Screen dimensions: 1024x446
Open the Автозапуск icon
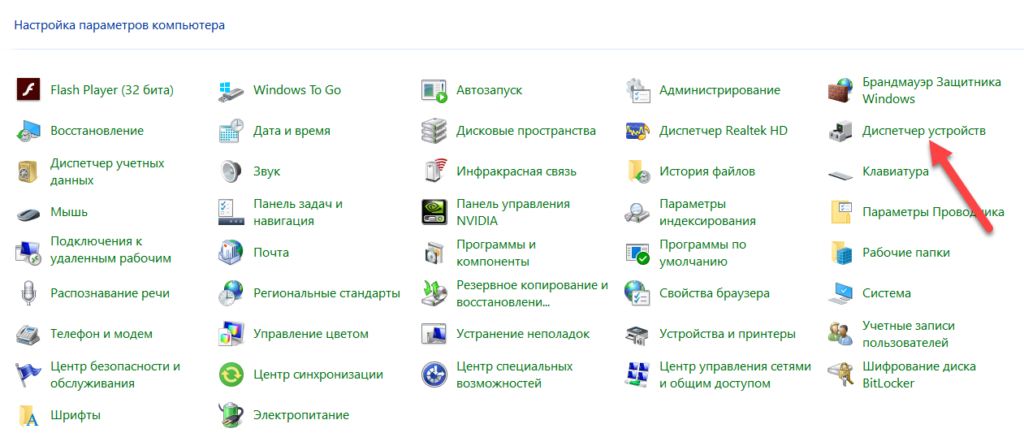point(433,90)
